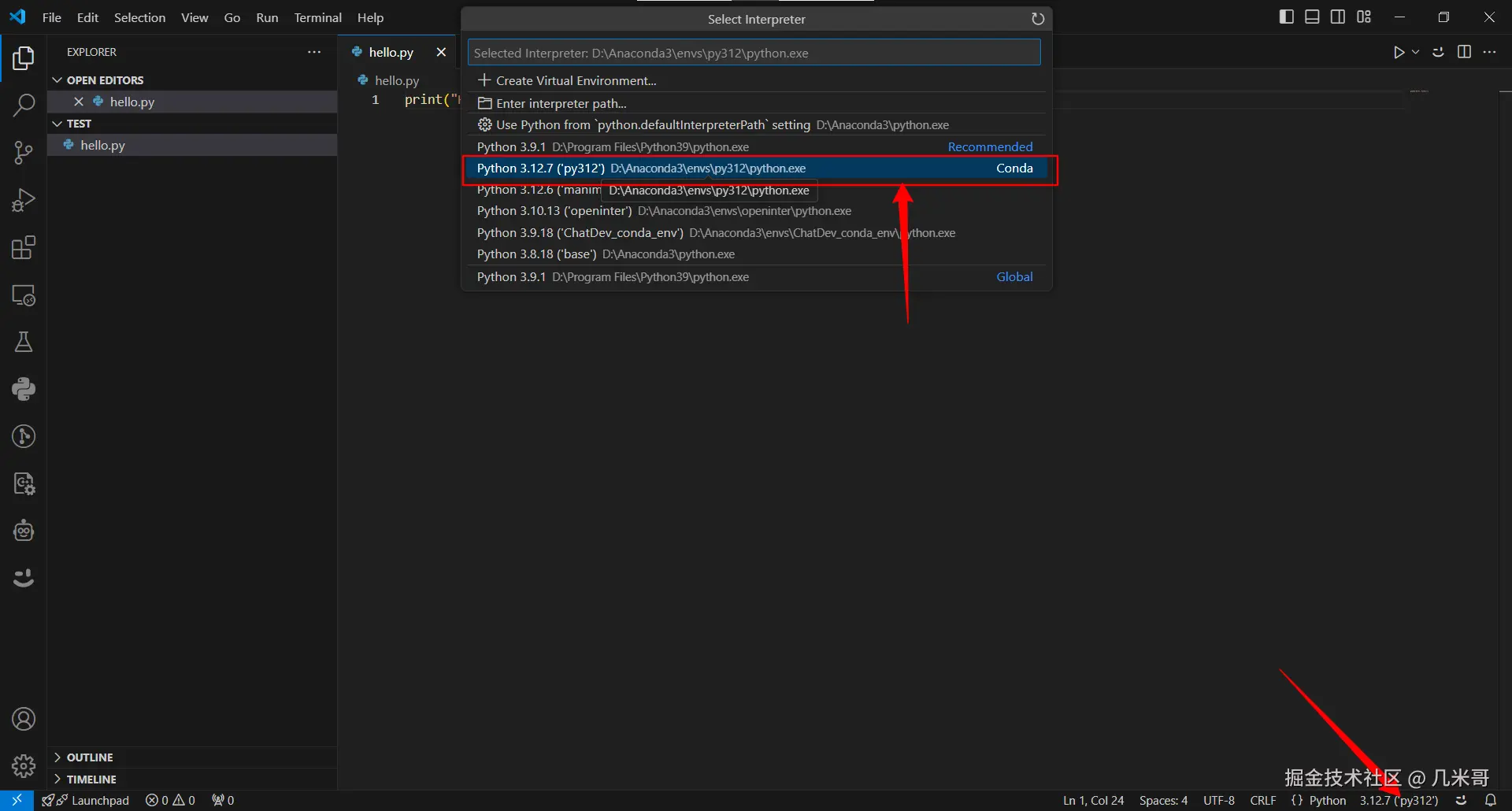Select Python 3.12.7 py312 Conda interpreter
This screenshot has width=1512, height=811.
756,168
